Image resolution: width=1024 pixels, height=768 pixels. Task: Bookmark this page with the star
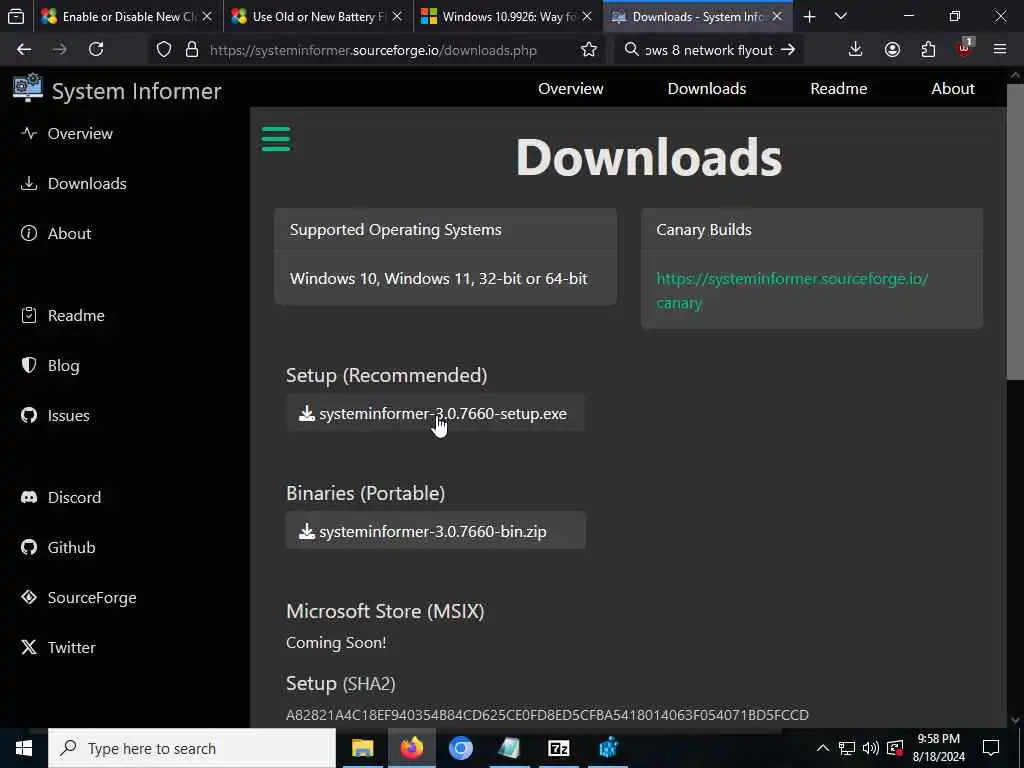(x=588, y=50)
